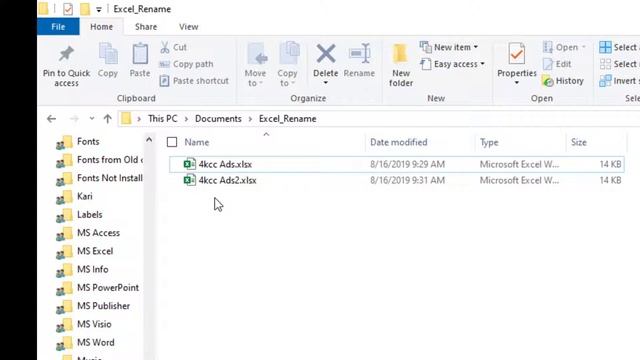The image size is (640, 360).
Task: Switch to the Home ribbon tab
Action: [x=102, y=27]
